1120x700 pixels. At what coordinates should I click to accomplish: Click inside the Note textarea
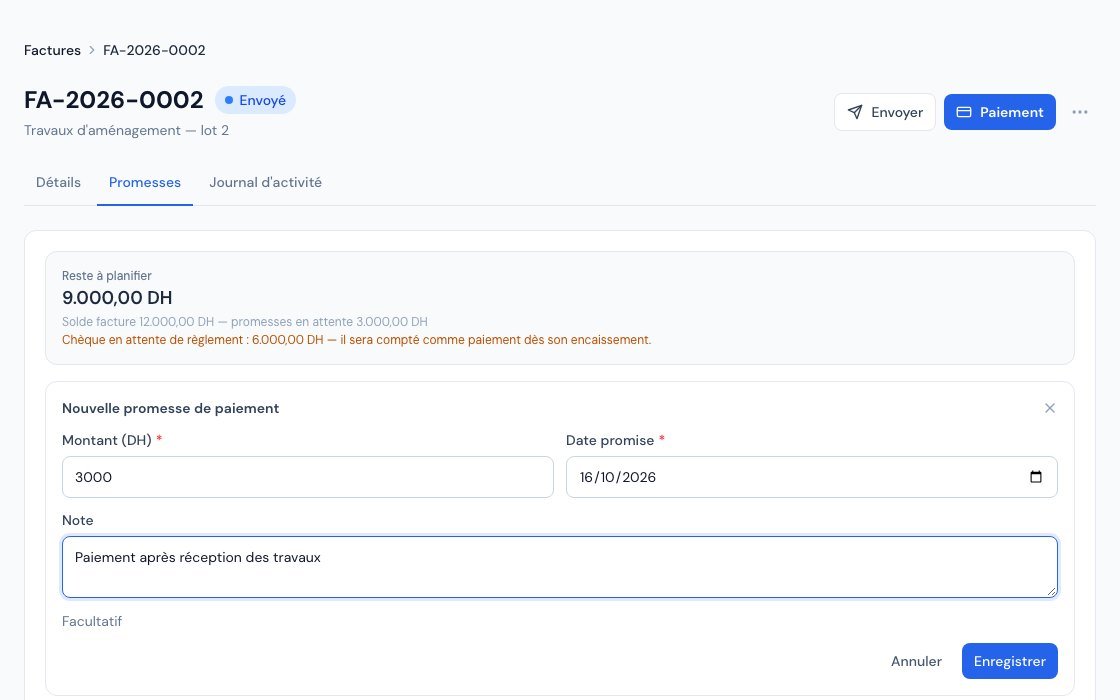click(x=560, y=567)
